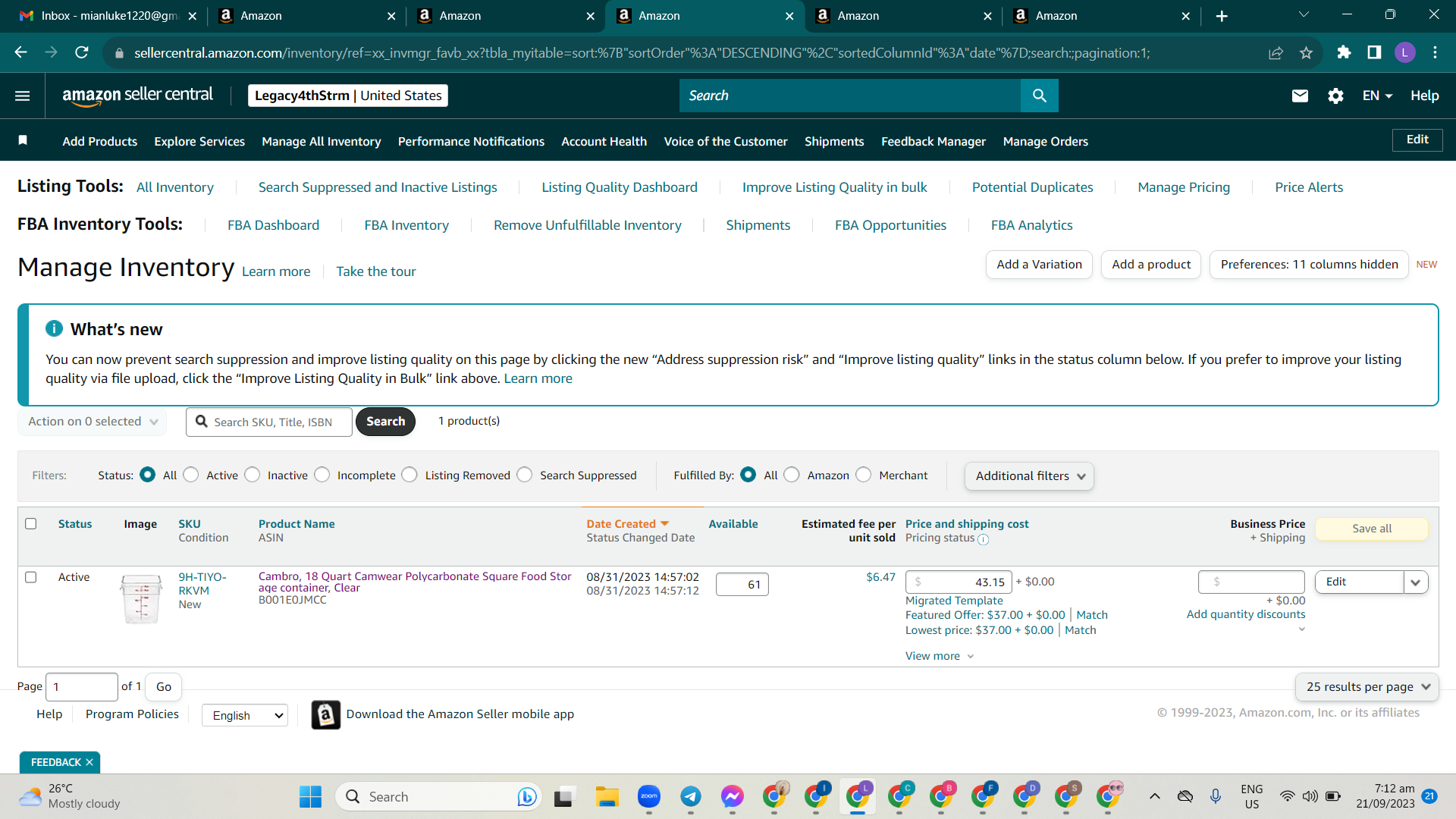Check the Cambro product row checkbox
The height and width of the screenshot is (819, 1456).
coord(31,577)
